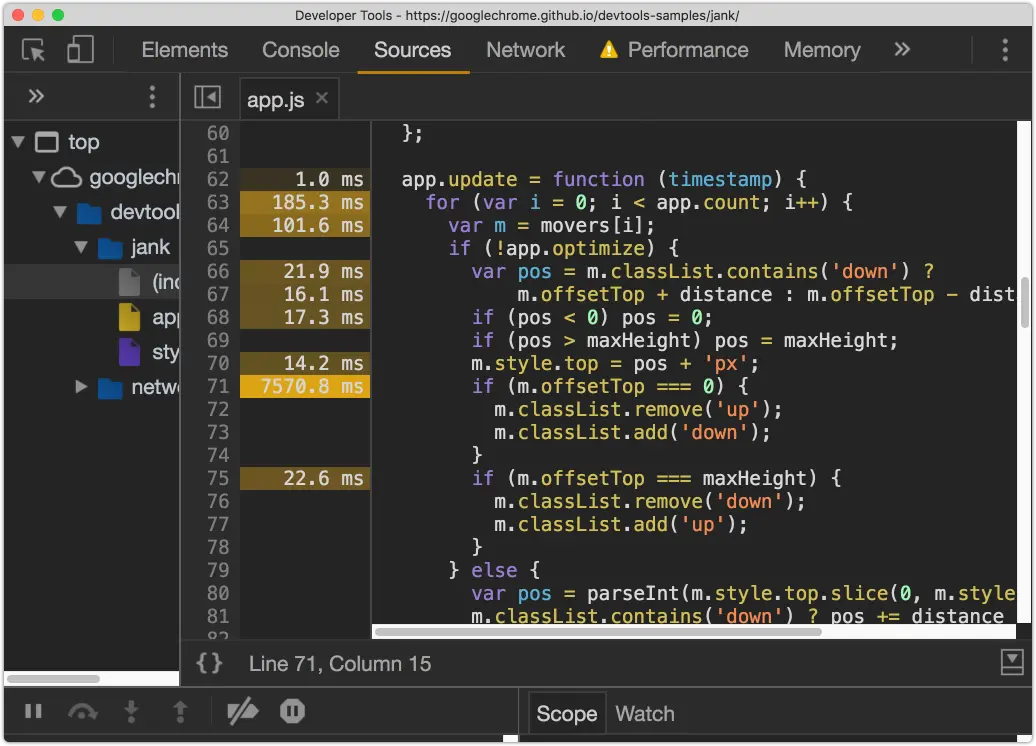Open the navigator pane kebab menu
This screenshot has width=1036, height=746.
pos(153,96)
